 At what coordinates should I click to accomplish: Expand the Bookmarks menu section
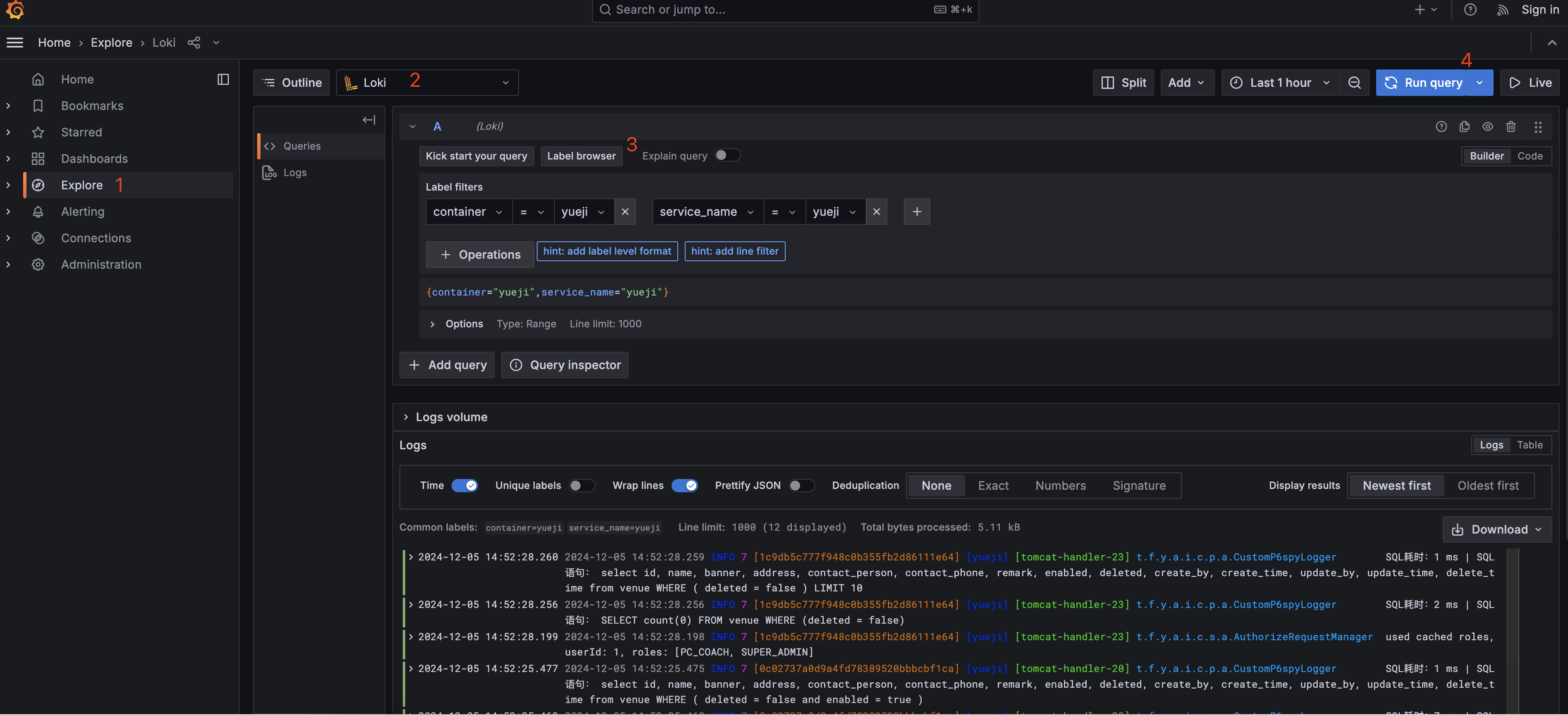(x=8, y=106)
